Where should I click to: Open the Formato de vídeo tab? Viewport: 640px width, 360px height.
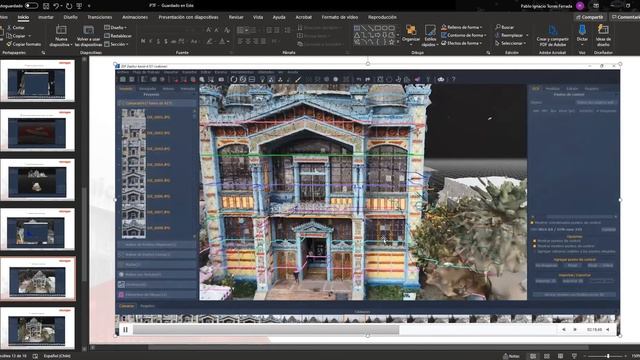click(x=340, y=17)
